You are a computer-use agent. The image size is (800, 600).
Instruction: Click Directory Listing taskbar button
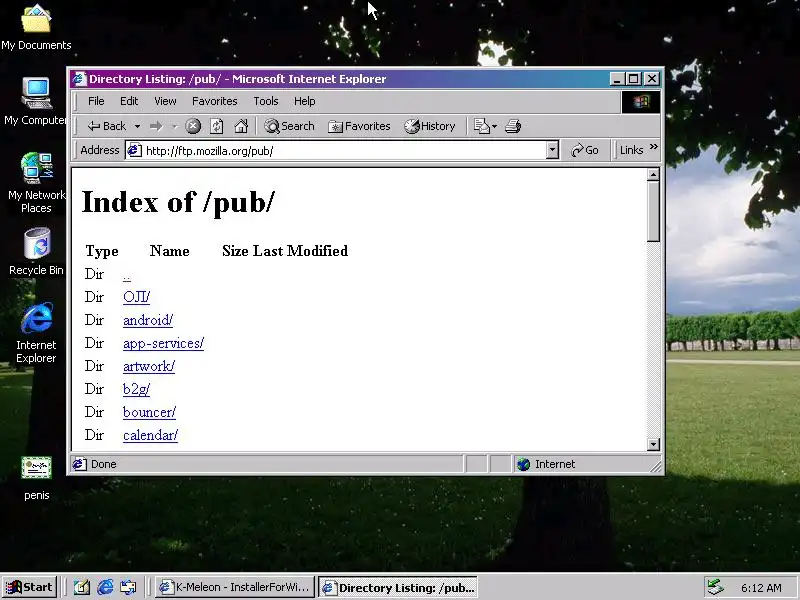398,587
